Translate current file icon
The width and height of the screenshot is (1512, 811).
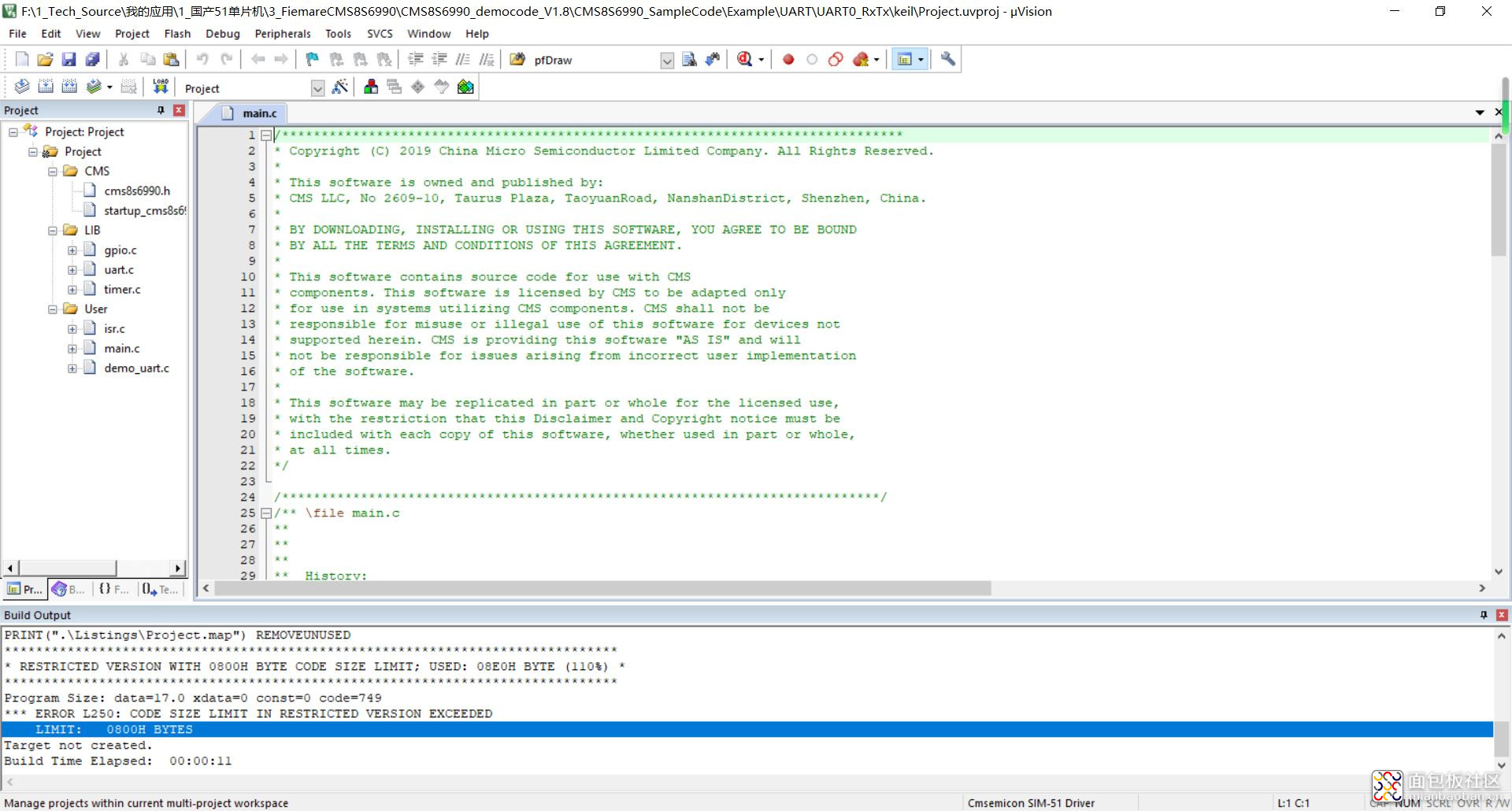[x=22, y=87]
